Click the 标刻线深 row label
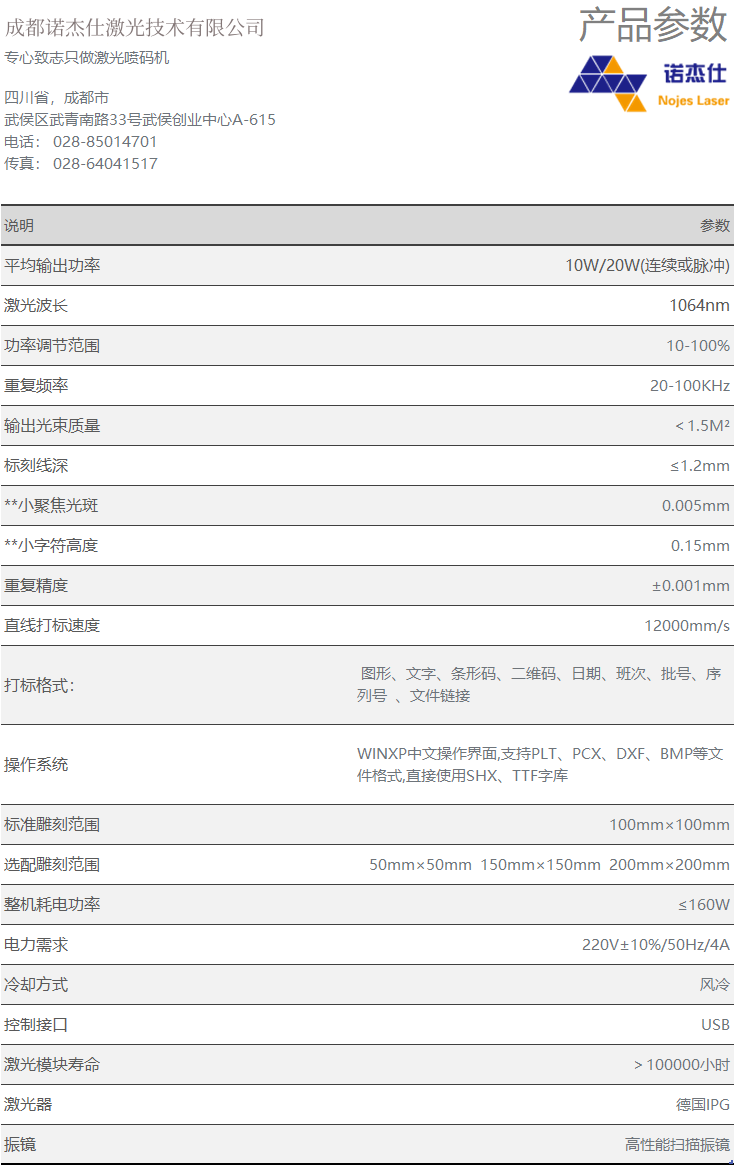Viewport: 734px width, 1165px height. pyautogui.click(x=36, y=466)
